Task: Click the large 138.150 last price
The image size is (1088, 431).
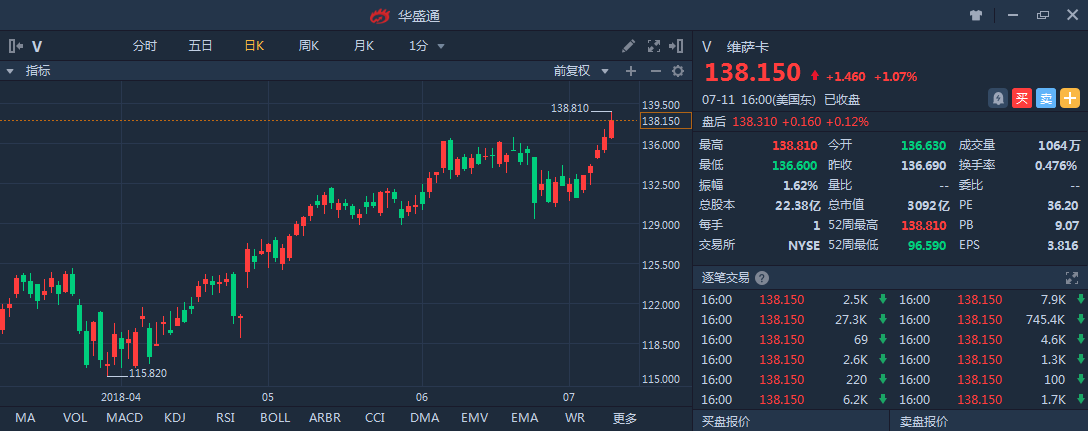Action: point(753,72)
